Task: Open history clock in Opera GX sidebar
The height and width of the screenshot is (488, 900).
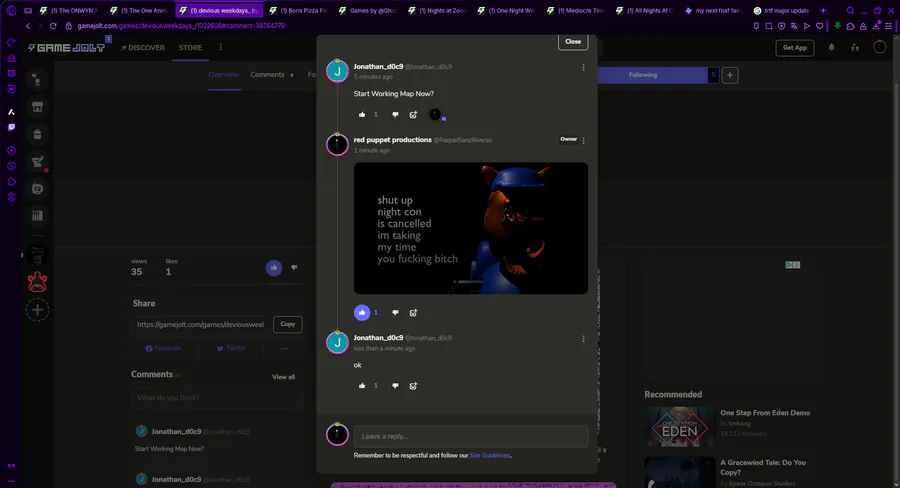Action: (11, 166)
